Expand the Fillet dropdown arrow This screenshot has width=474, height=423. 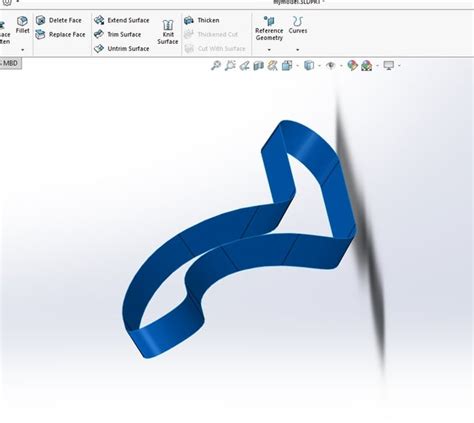23,50
